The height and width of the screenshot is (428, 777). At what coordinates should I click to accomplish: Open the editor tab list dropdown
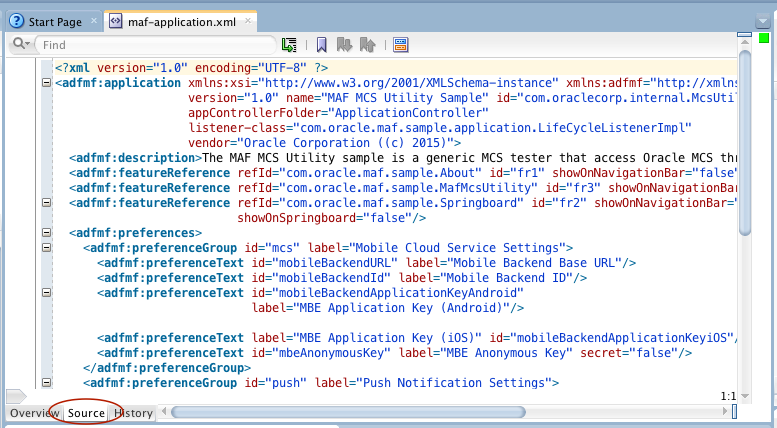[763, 21]
